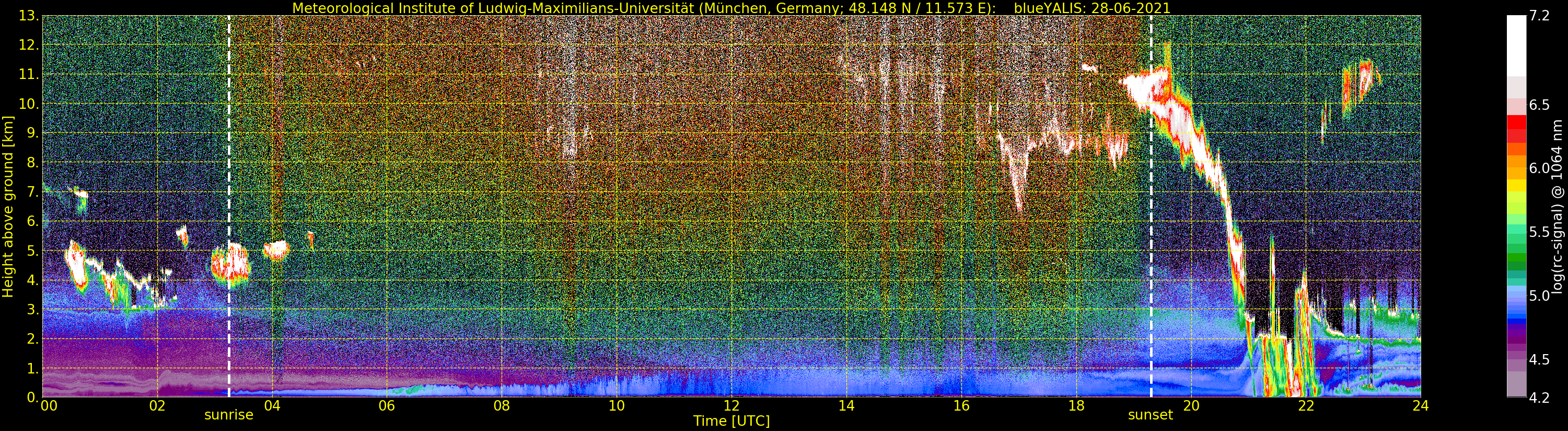Click the colorbar label 'log(rc-signal) @ 1064 nm'
Viewport: 1568px width, 431px height.
[1558, 207]
